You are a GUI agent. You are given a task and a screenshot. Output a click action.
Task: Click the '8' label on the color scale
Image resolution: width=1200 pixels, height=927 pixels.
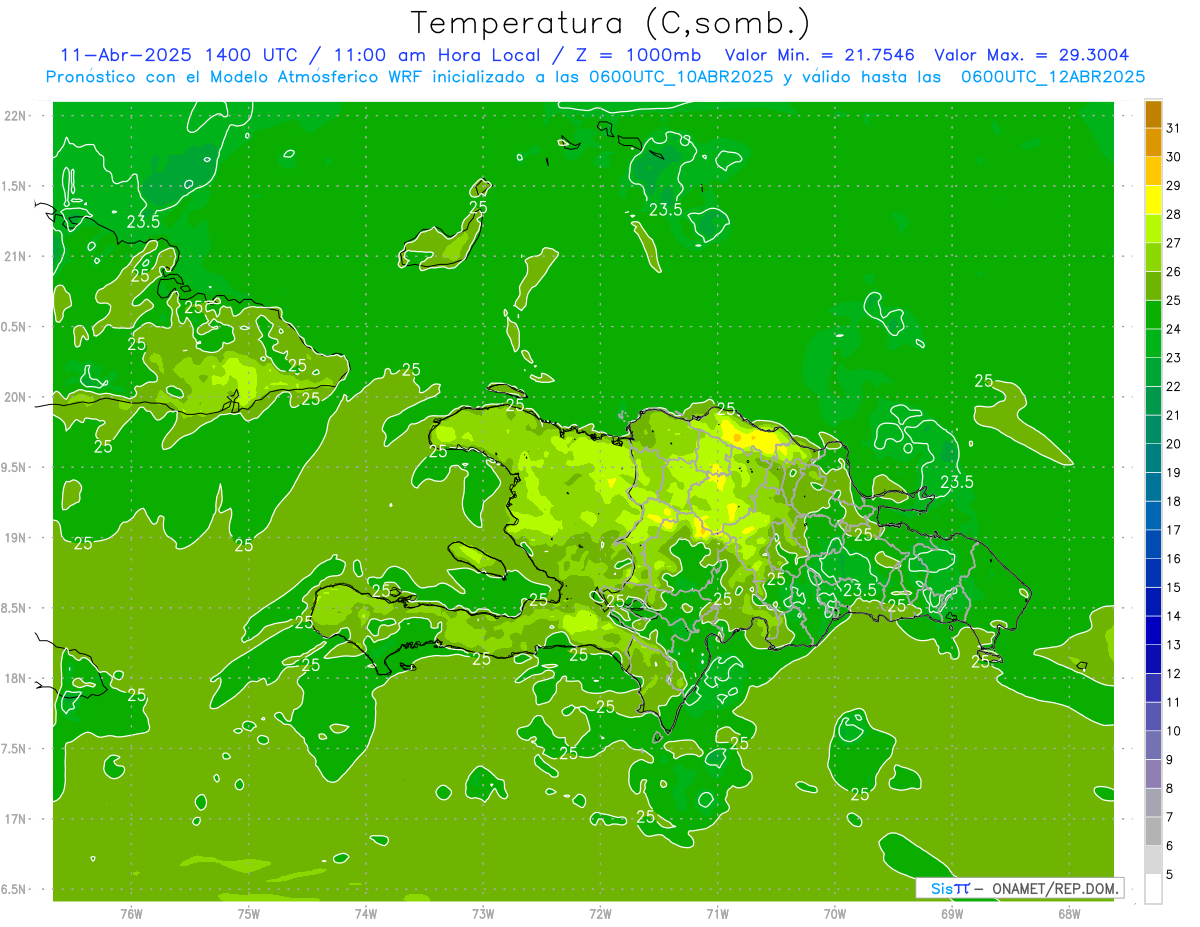(x=1169, y=789)
